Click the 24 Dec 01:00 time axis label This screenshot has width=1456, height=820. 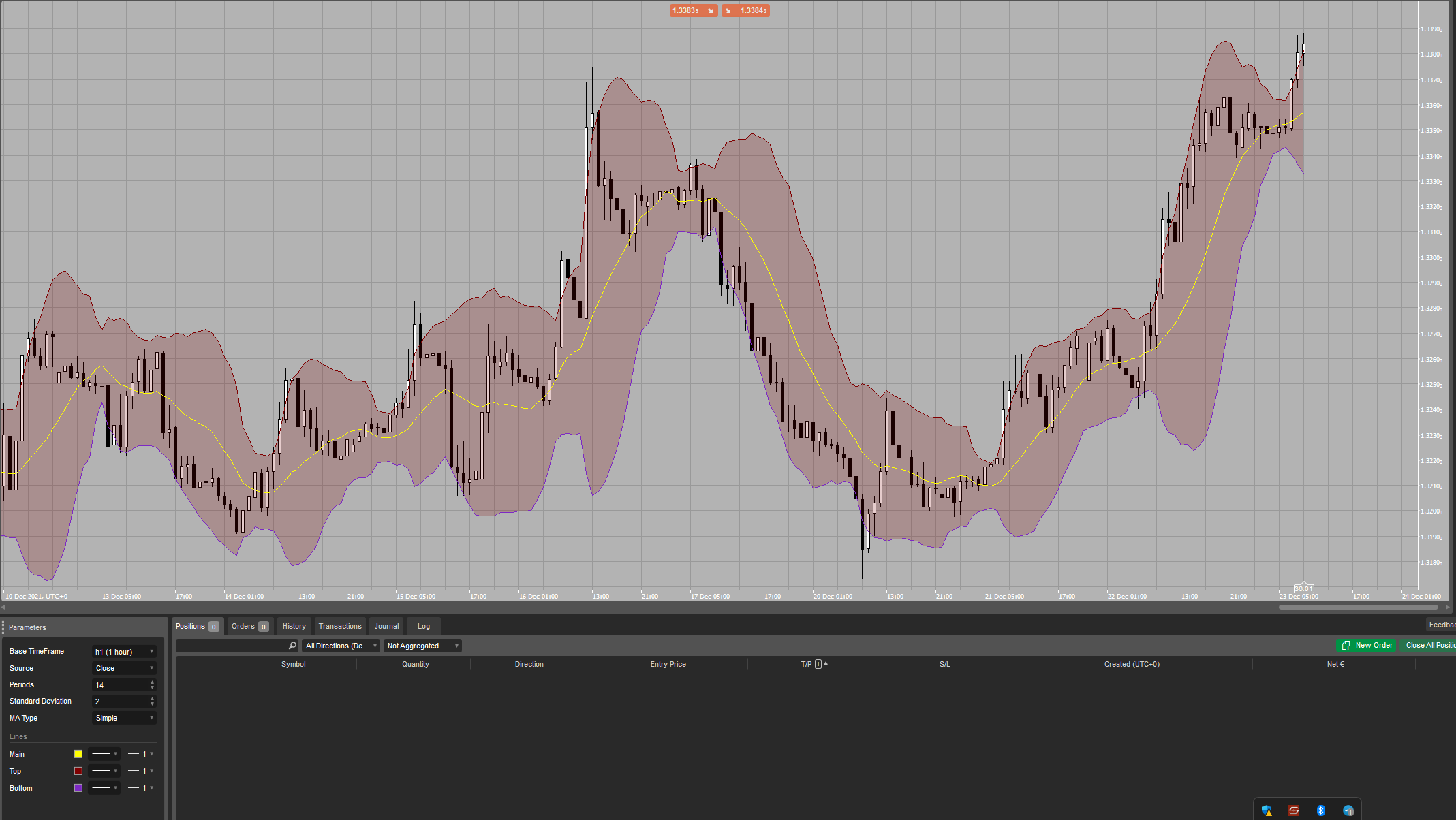pos(1421,597)
